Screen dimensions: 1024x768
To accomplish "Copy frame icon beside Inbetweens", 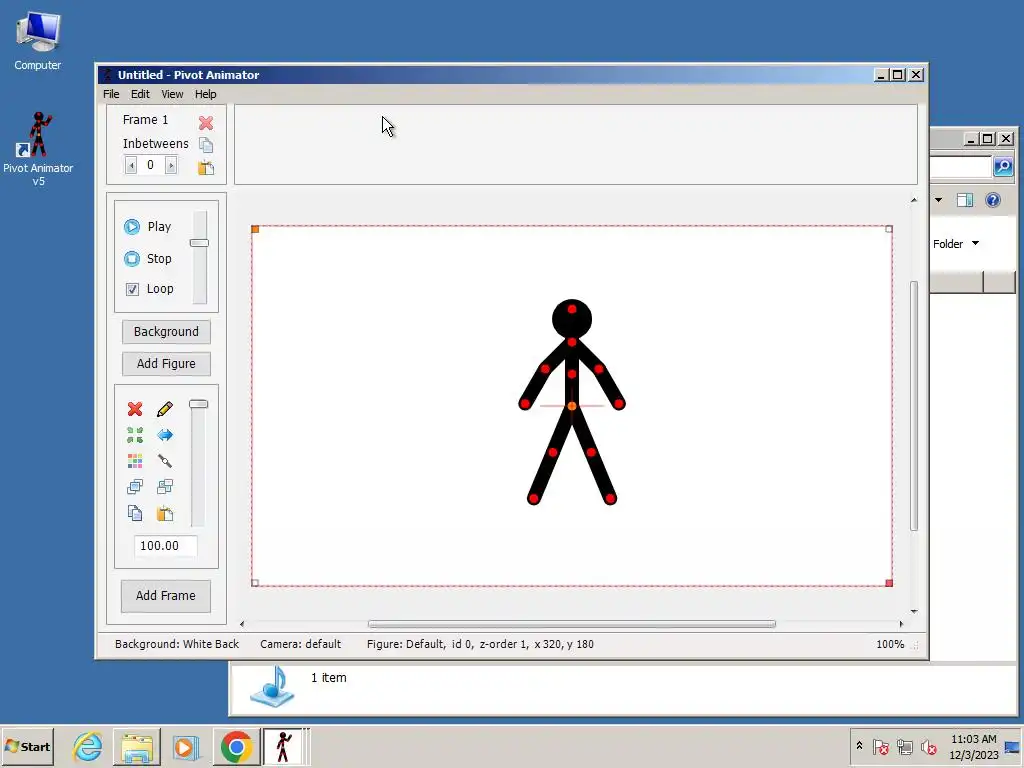I will coord(206,144).
